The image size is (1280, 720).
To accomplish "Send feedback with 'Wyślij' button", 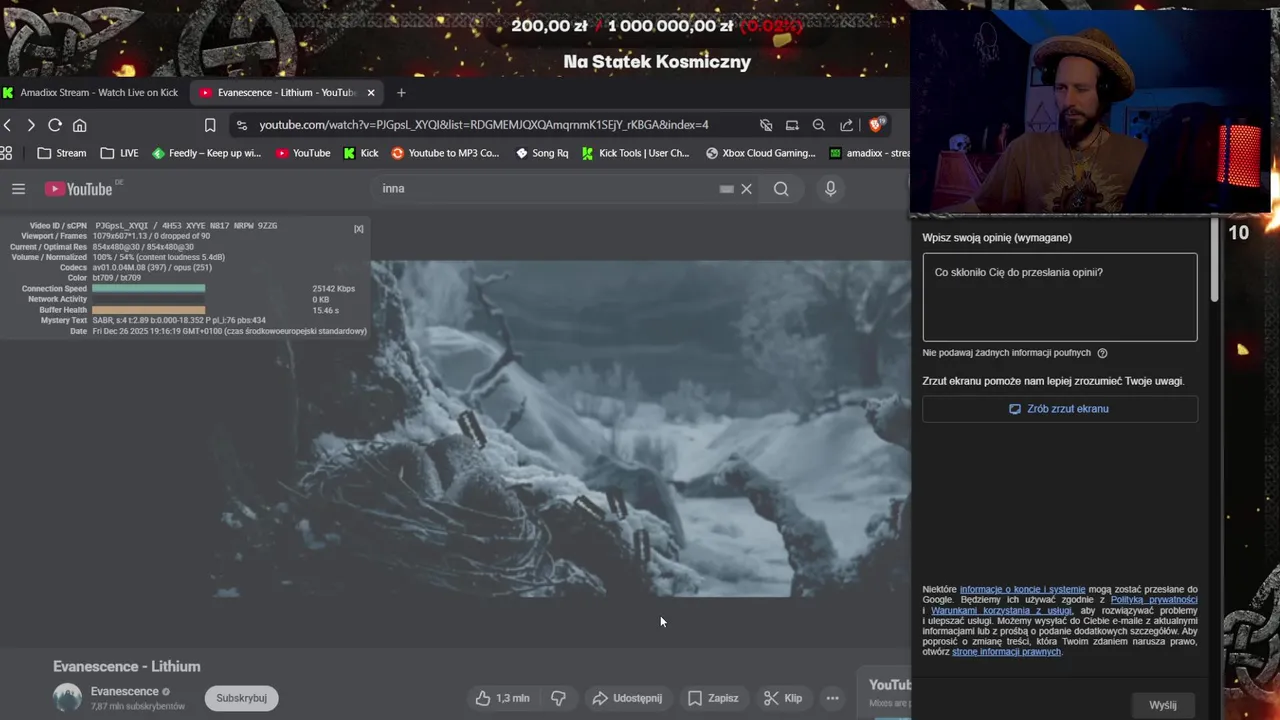I will [1163, 705].
